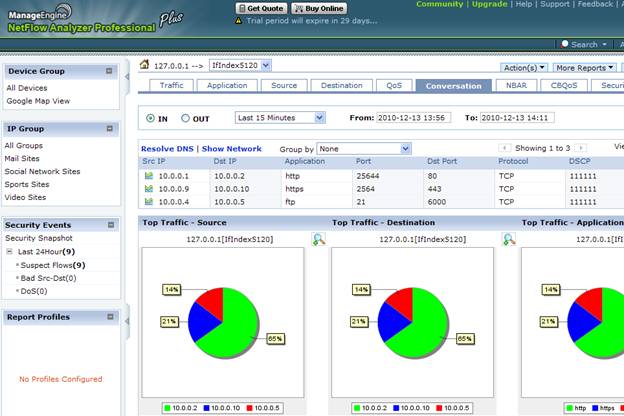
Task: Zoom icon beside Top Traffic Destination chart
Action: (x=509, y=239)
